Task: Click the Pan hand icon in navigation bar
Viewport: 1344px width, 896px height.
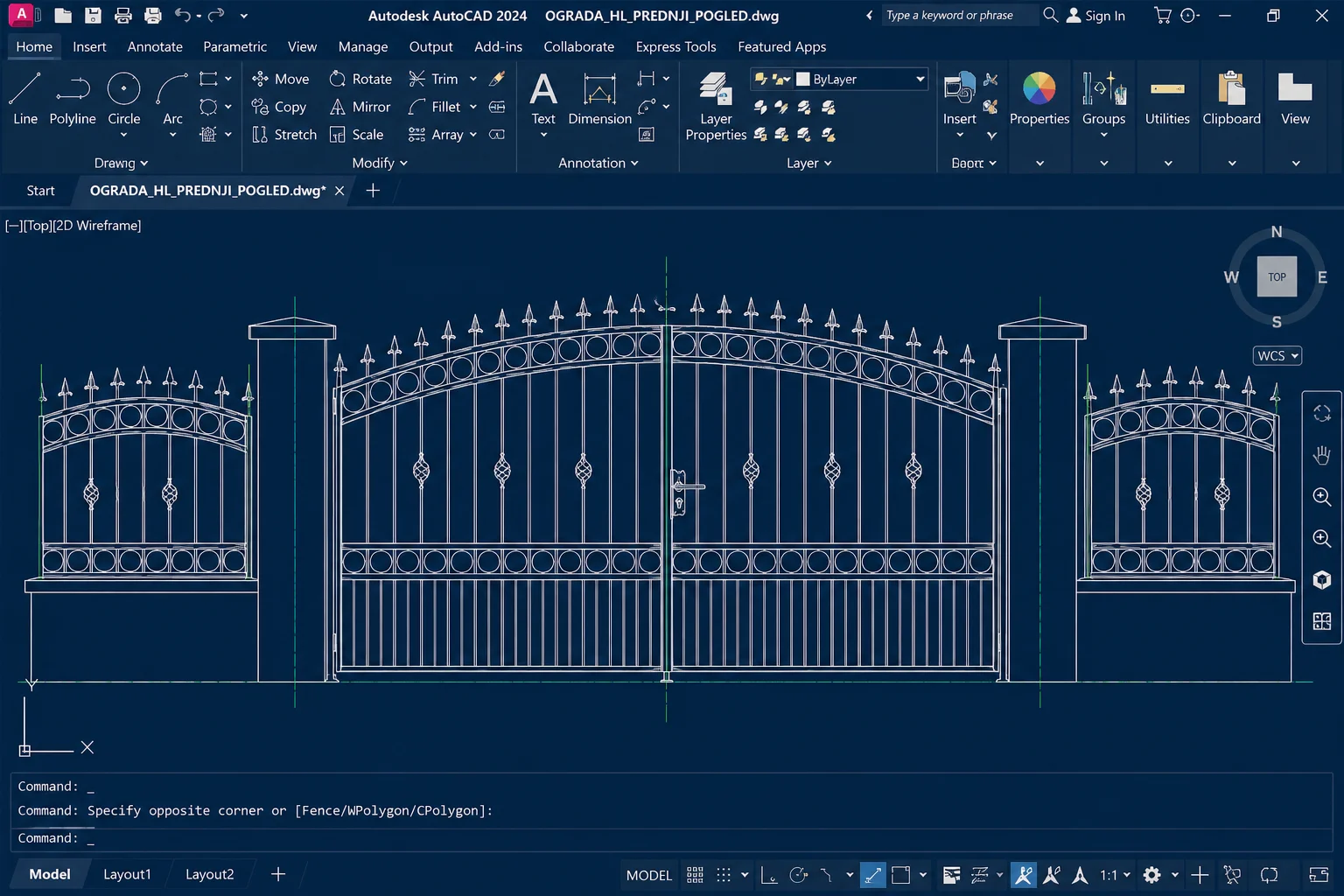Action: click(1322, 455)
